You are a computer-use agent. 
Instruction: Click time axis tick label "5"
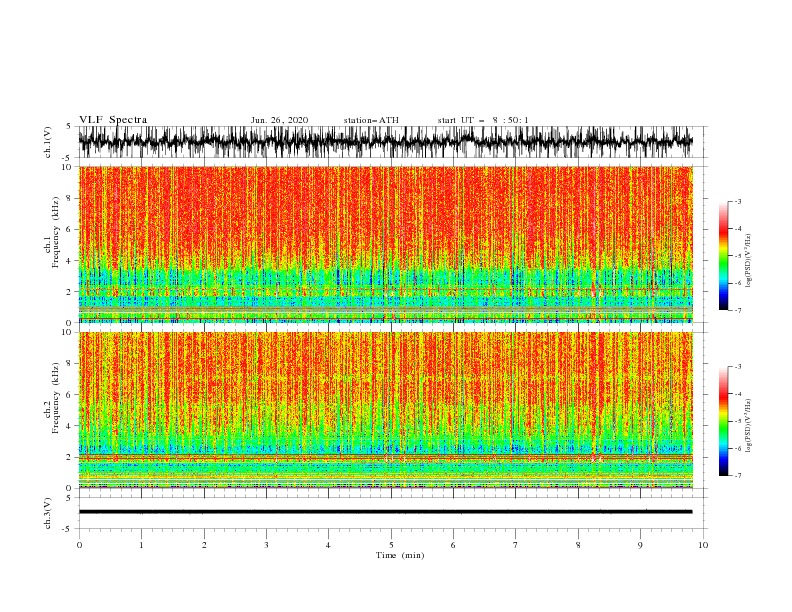click(x=391, y=545)
